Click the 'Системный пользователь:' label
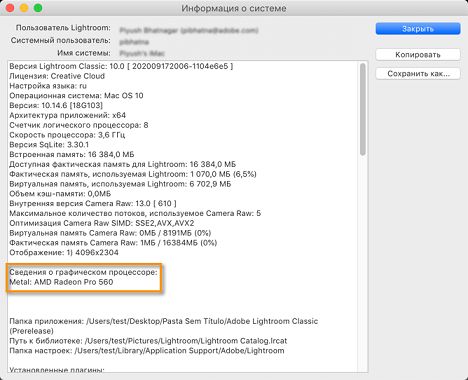The height and width of the screenshot is (380, 468). tap(61, 40)
